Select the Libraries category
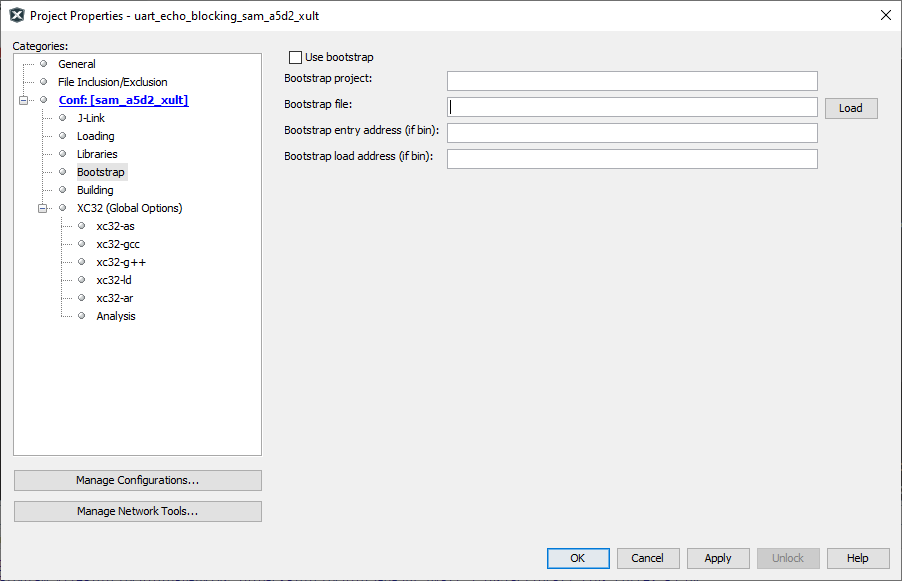Screen dimensions: 902x581 (x=97, y=154)
